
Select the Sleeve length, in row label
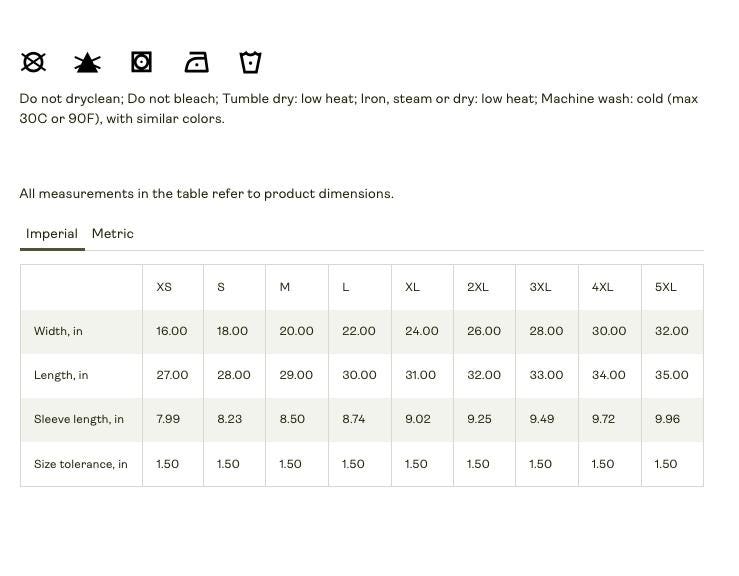[x=79, y=420]
